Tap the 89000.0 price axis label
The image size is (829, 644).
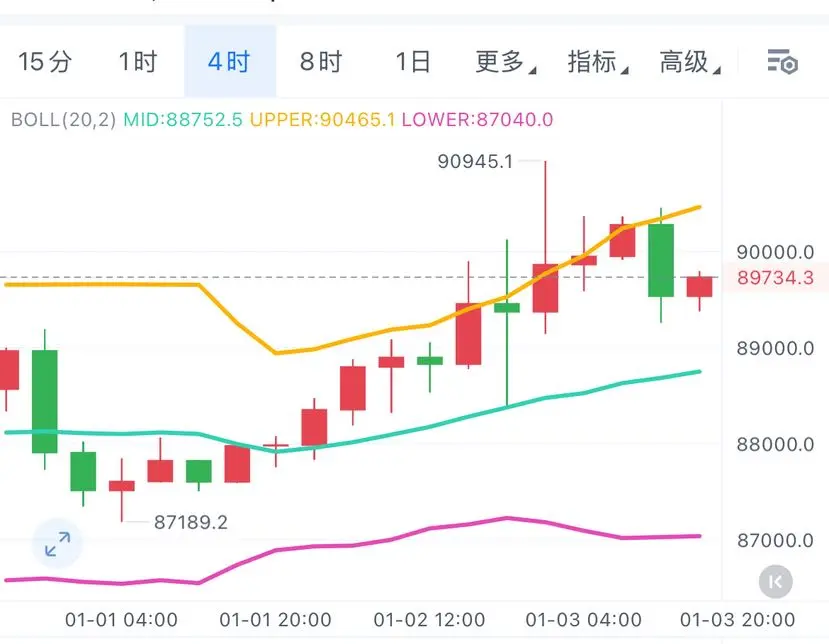(x=775, y=348)
